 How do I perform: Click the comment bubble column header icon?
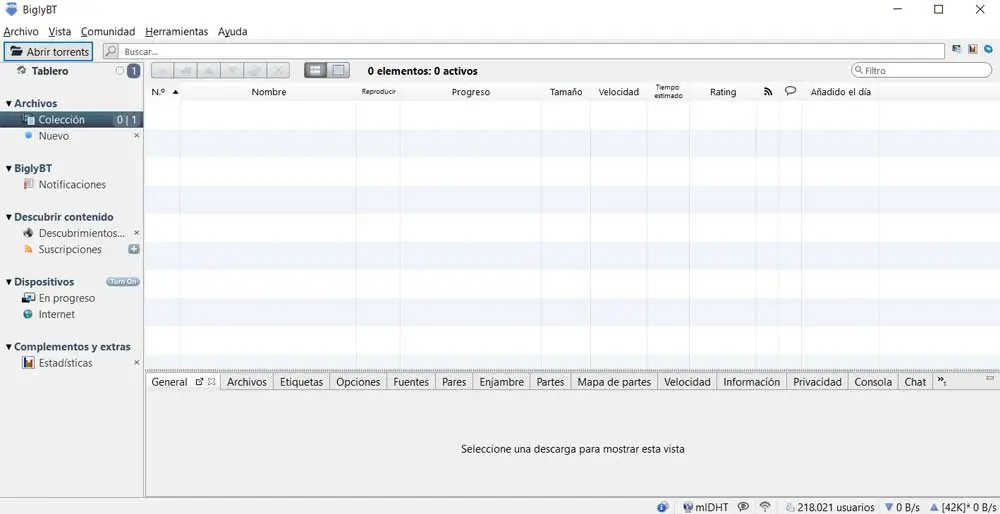tap(790, 91)
